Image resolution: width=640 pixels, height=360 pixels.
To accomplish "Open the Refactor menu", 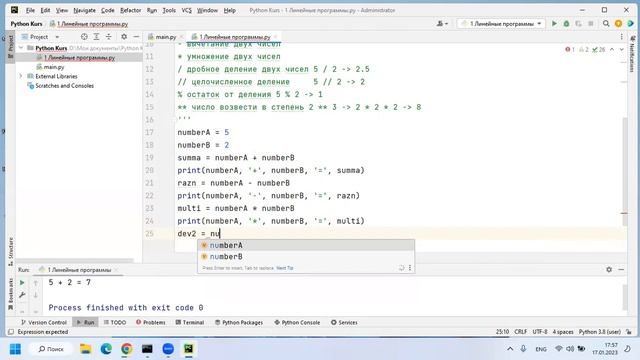I will coord(130,10).
